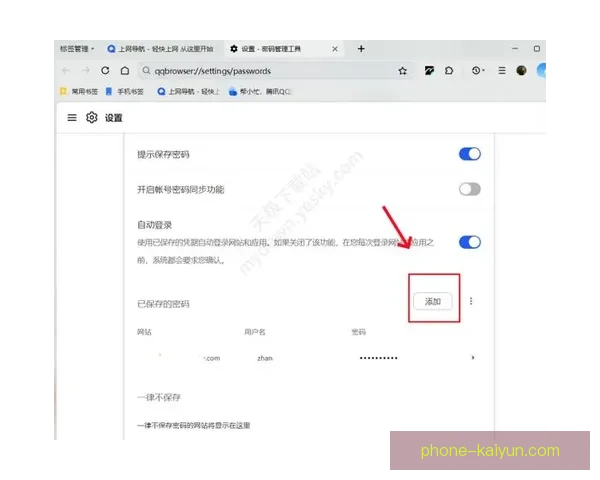This screenshot has width=600, height=480.
Task: Click the browser back arrow
Action: click(x=66, y=71)
